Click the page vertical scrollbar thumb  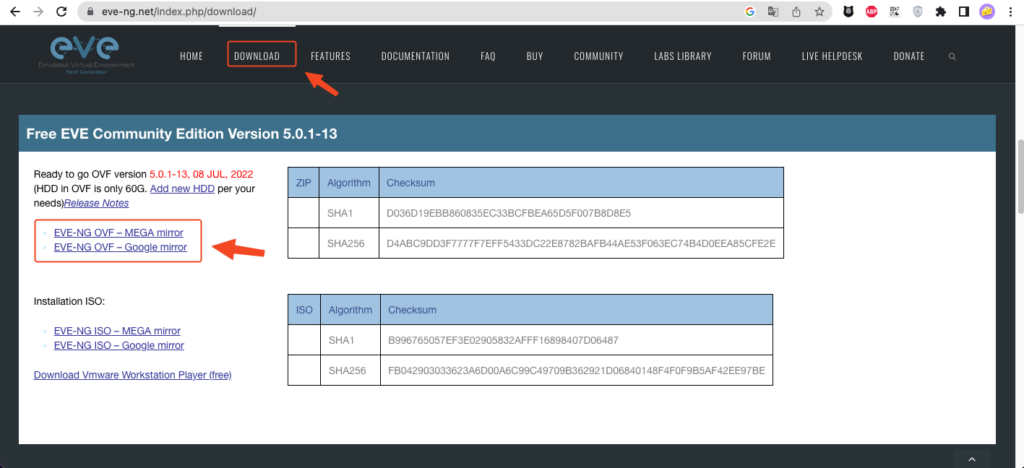1020,176
